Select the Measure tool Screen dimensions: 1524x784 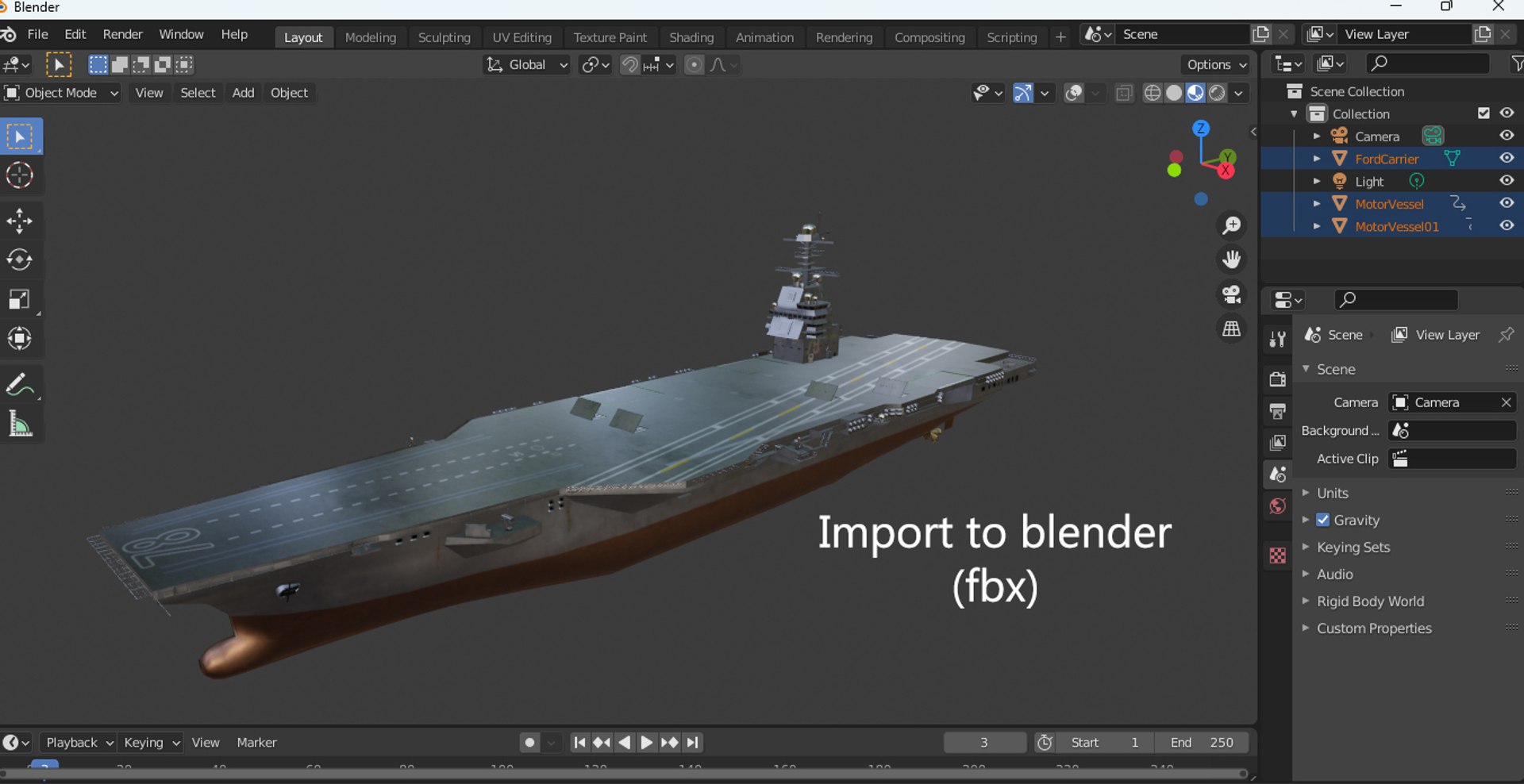(20, 424)
